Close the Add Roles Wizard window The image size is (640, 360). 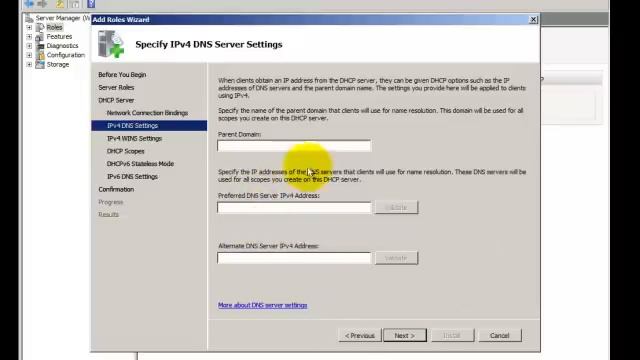[533, 20]
